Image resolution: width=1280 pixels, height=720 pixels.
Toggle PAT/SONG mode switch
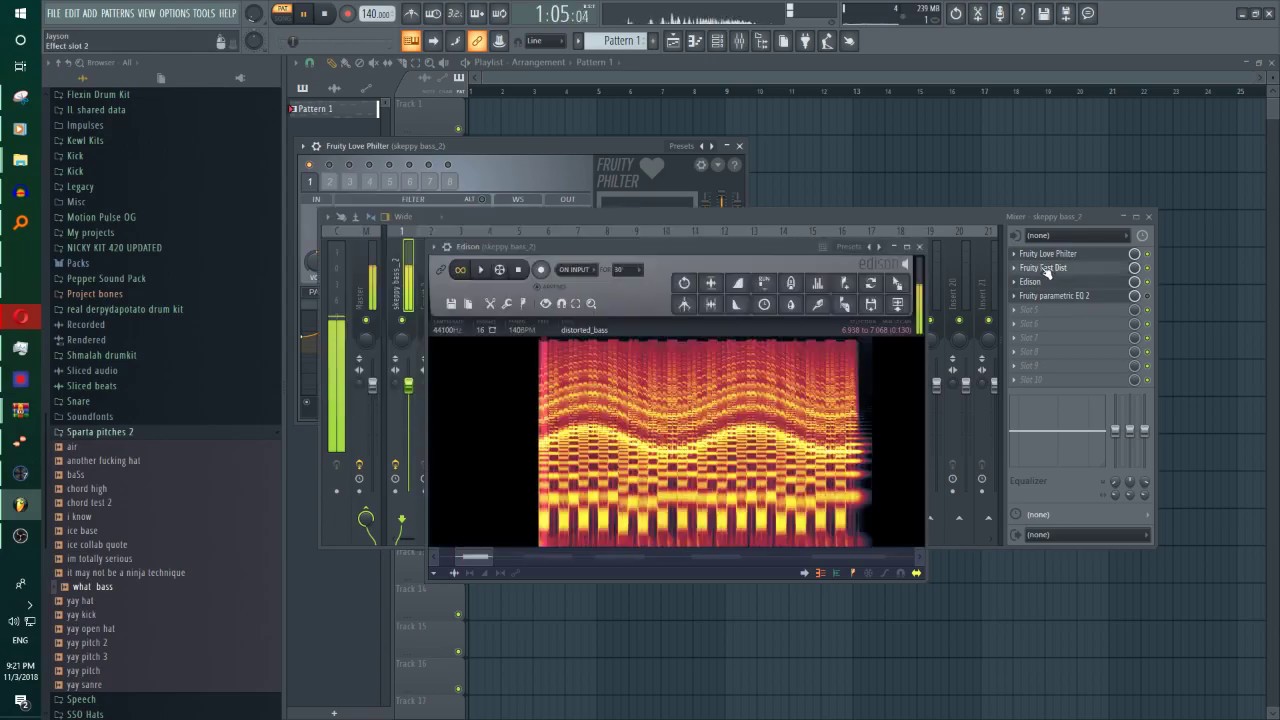click(282, 13)
